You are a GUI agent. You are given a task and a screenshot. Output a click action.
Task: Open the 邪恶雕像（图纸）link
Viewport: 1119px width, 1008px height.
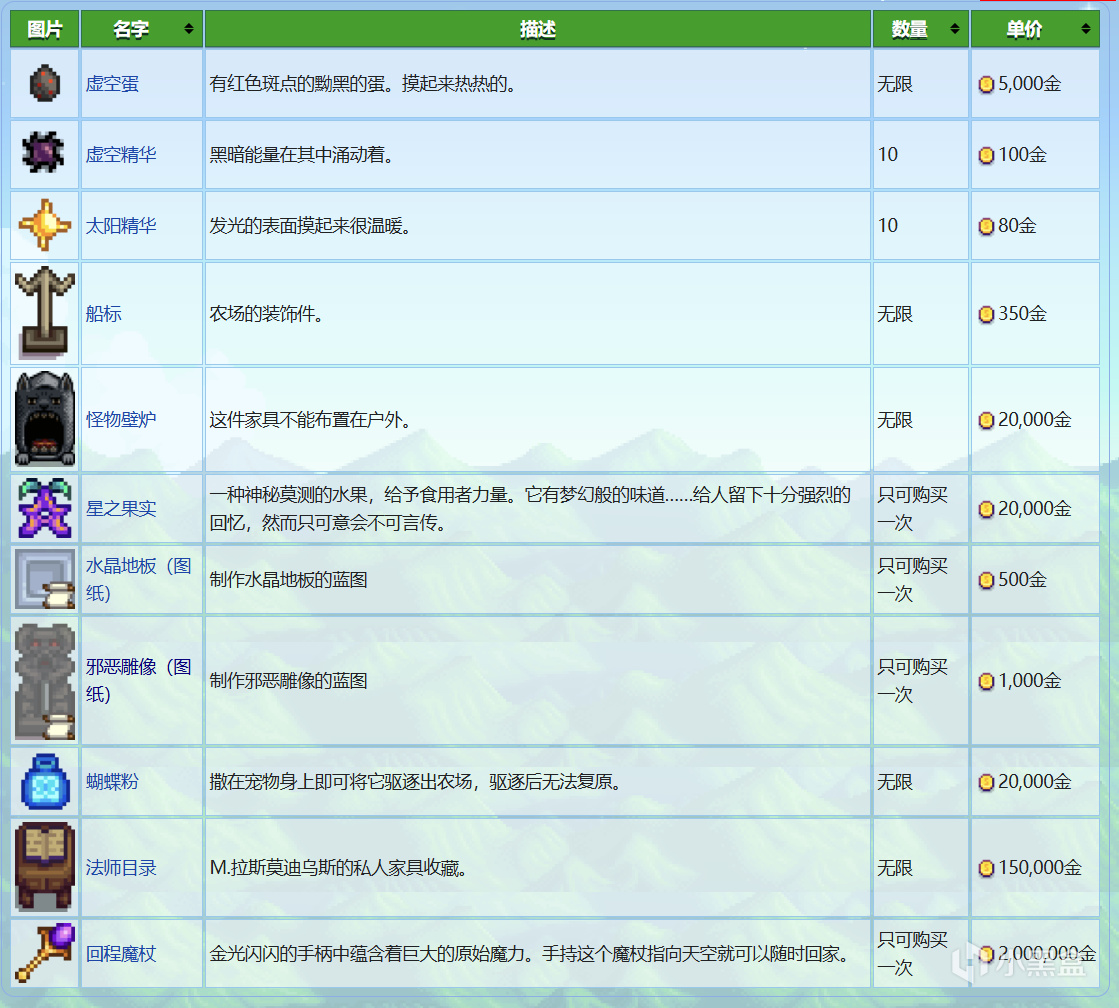click(138, 680)
